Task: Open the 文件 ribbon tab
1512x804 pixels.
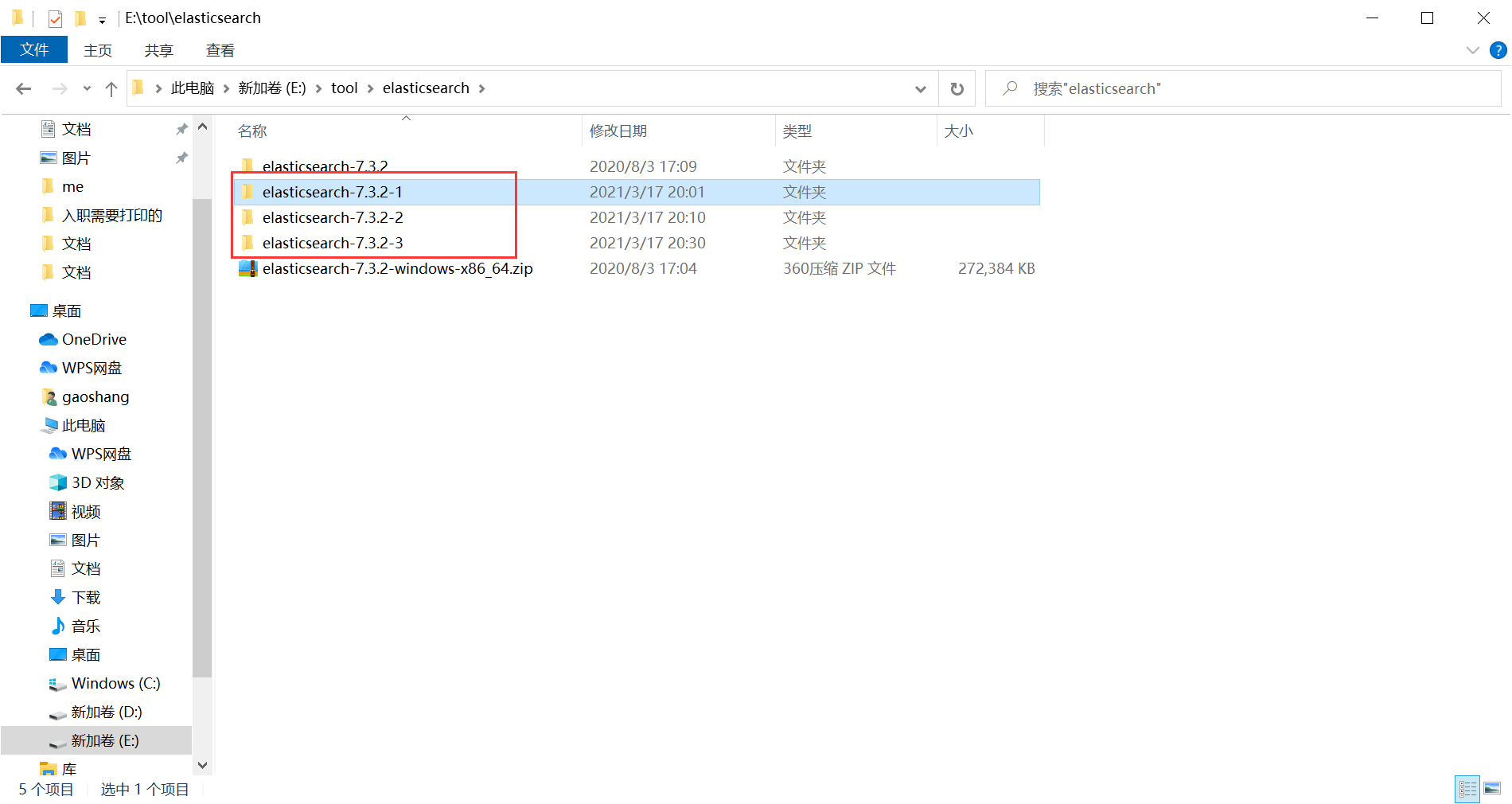Action: [34, 49]
